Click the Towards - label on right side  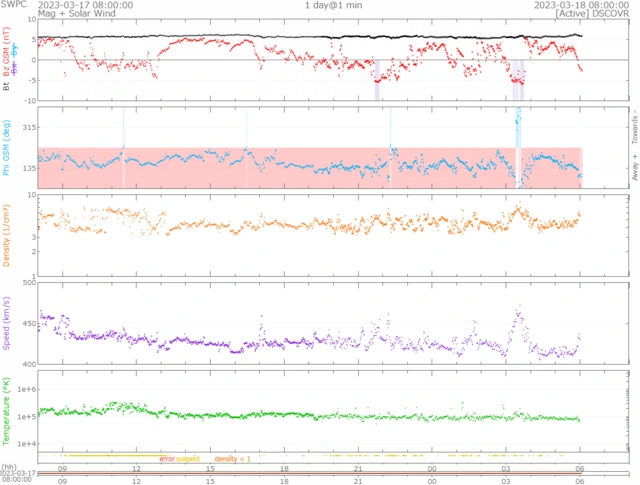click(634, 125)
